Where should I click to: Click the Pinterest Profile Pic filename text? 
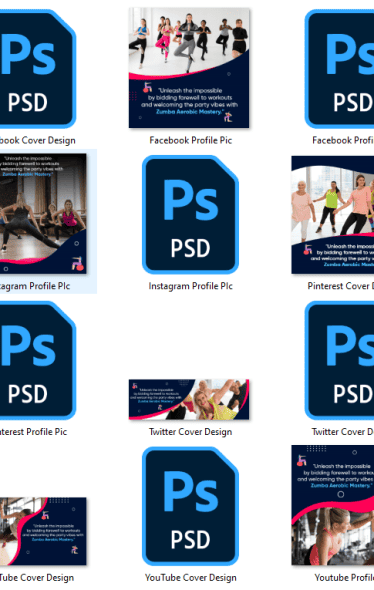coord(33,432)
